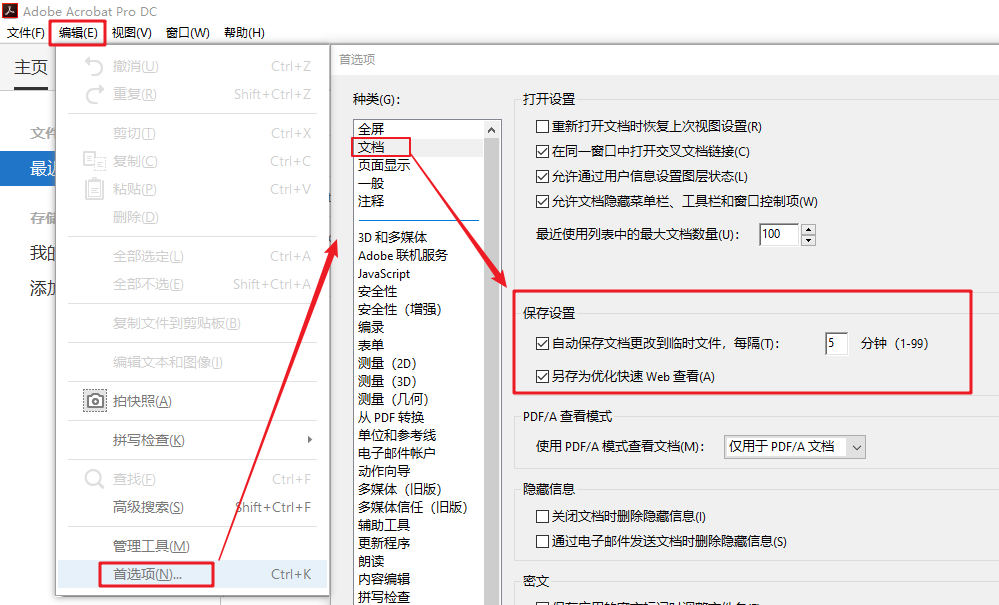Select 拍快照(A) menu entry
999x605 pixels.
(192, 401)
